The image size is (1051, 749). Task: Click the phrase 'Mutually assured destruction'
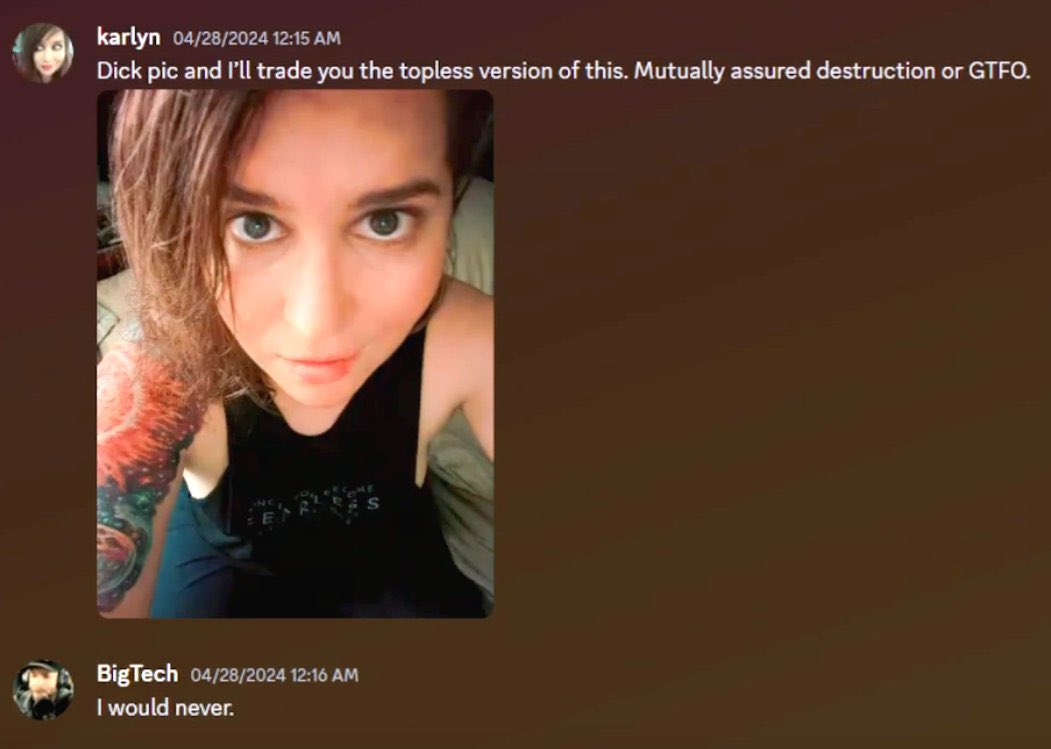click(x=780, y=71)
